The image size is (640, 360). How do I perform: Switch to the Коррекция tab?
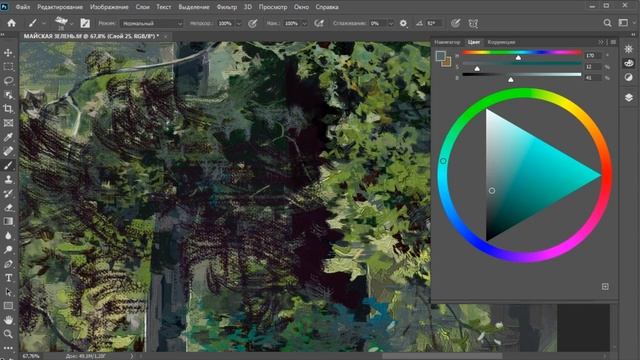(501, 42)
